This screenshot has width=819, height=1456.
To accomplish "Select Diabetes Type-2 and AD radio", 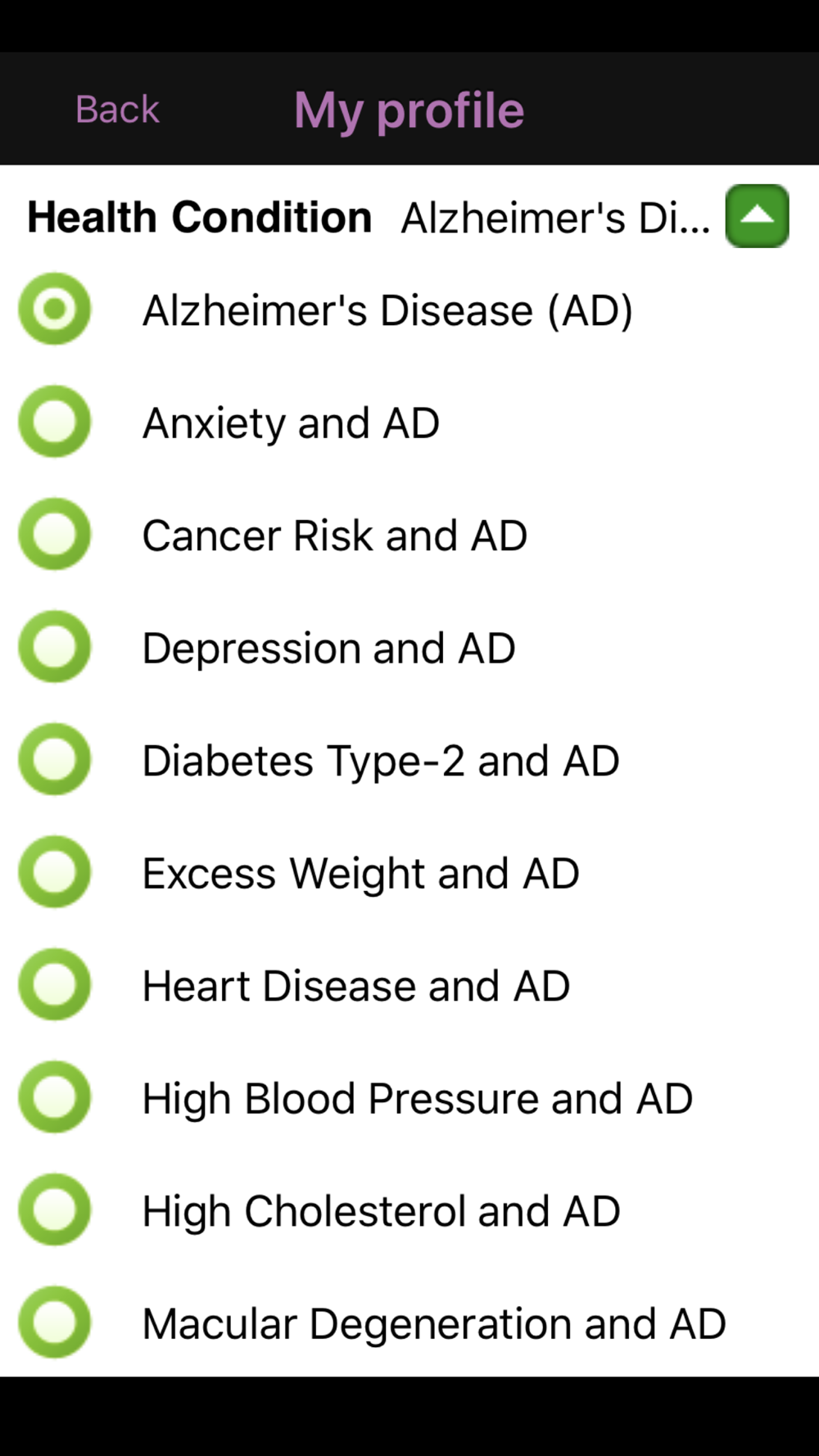I will (55, 759).
